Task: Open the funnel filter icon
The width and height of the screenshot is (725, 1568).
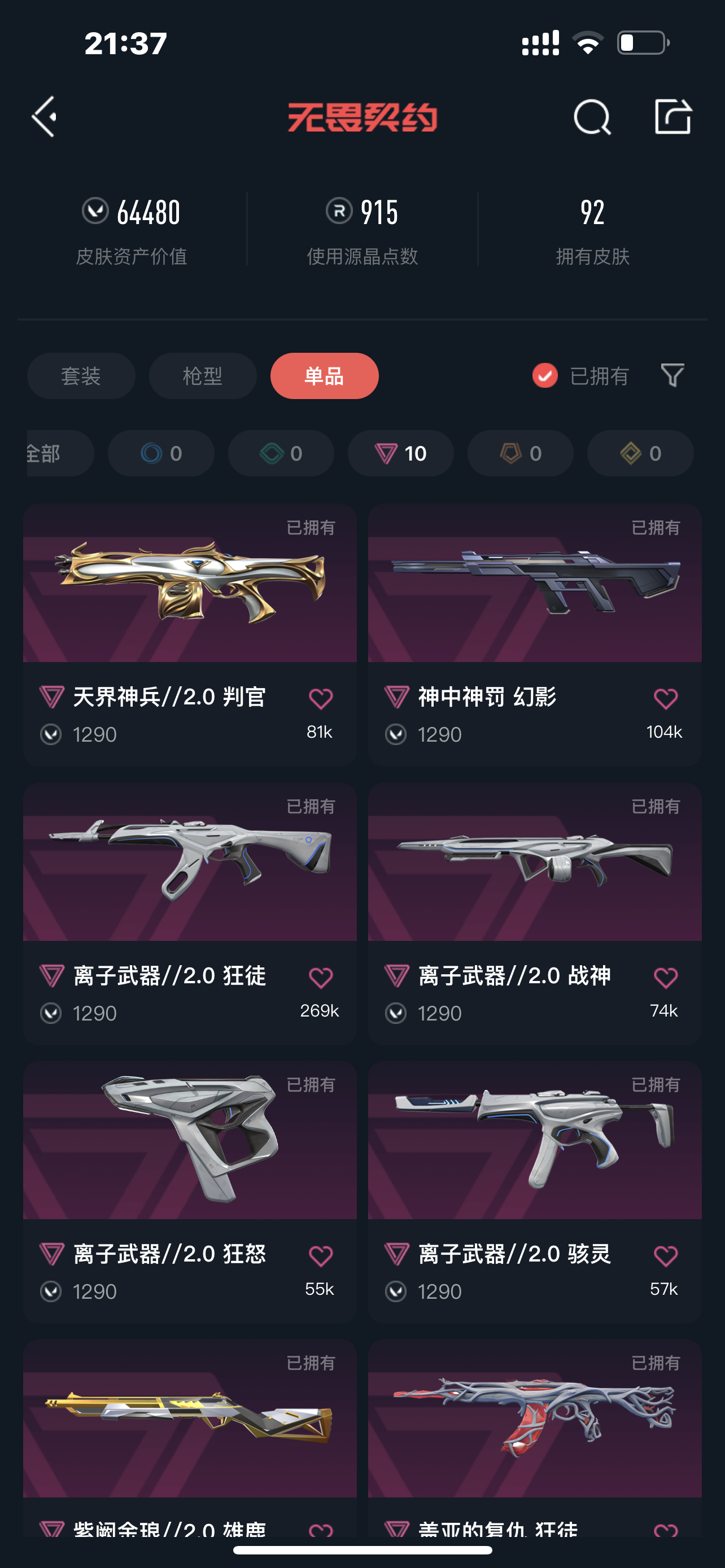Action: point(672,375)
